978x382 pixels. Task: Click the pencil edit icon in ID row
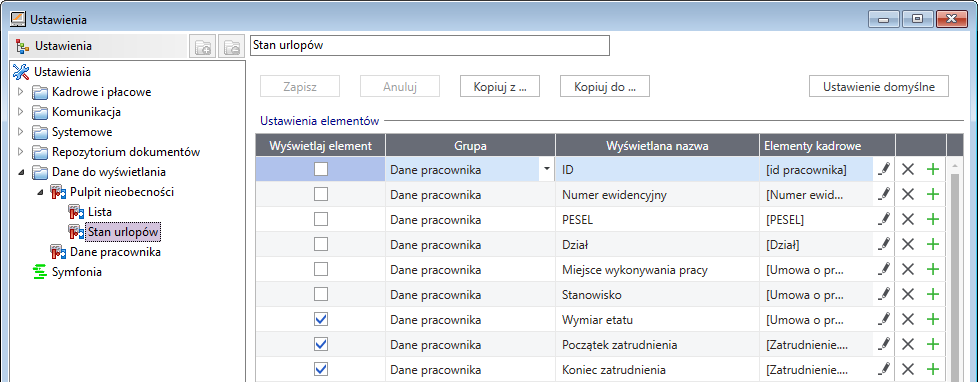[883, 169]
